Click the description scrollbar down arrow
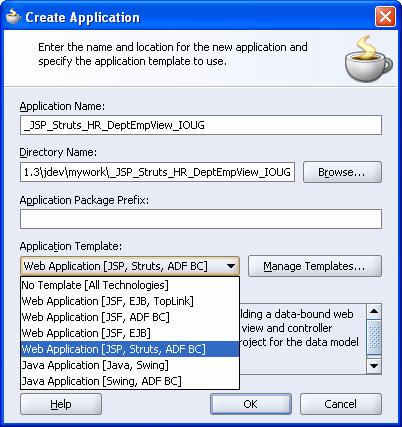 pyautogui.click(x=374, y=366)
